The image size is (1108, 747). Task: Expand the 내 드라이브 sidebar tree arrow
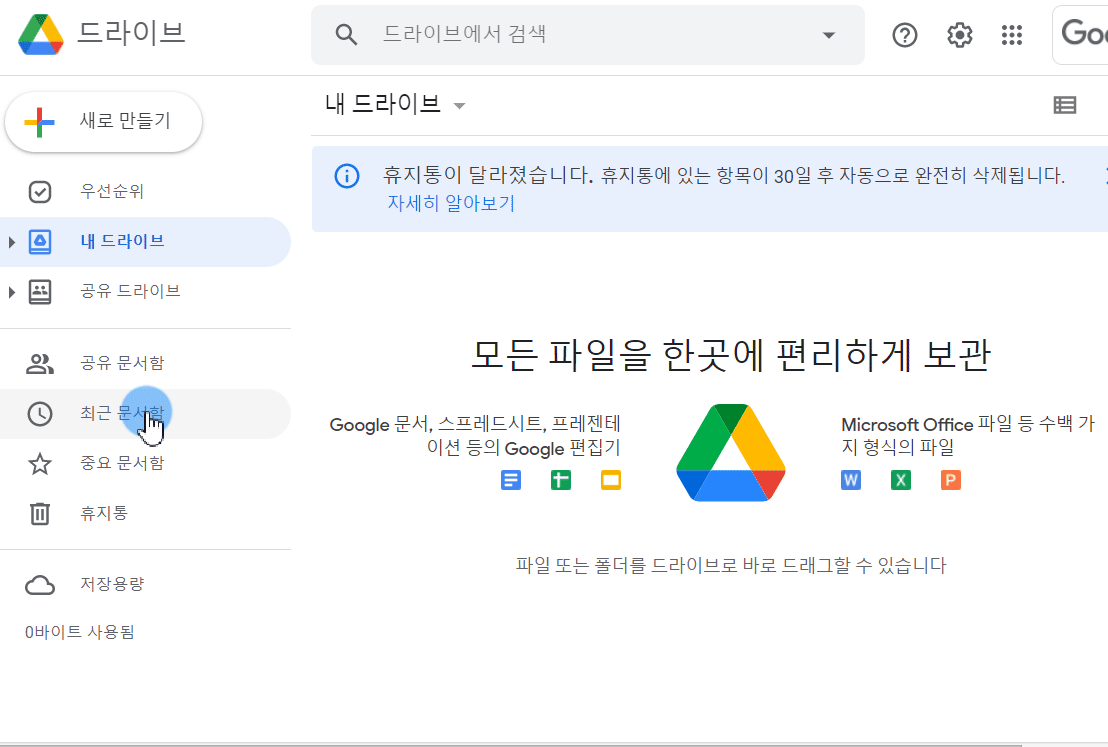coord(11,242)
